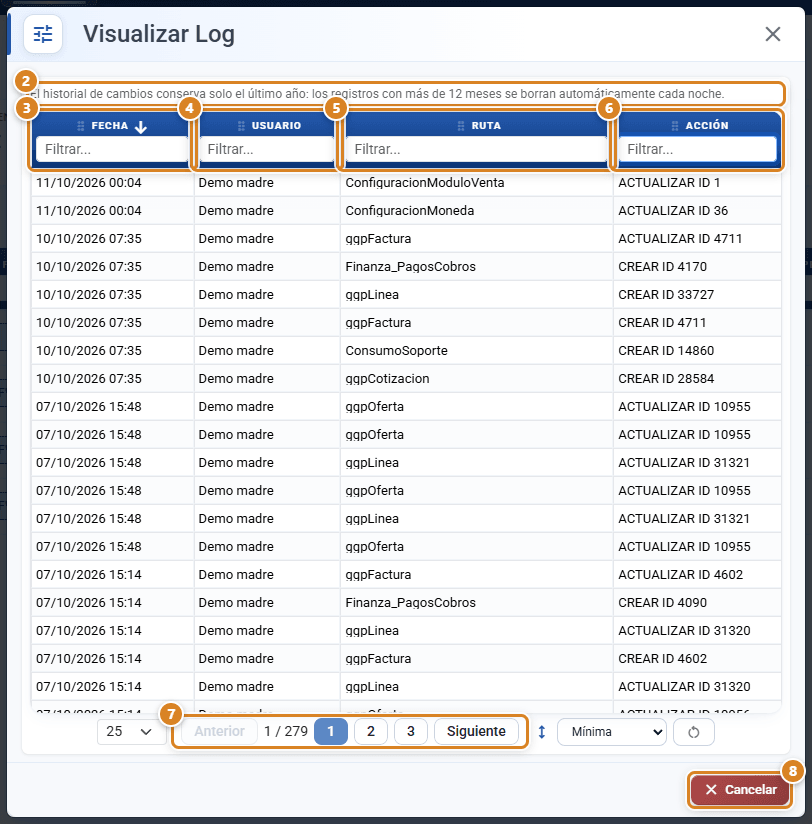This screenshot has width=812, height=824.
Task: Click the sliders settings icon beside Visualizar Log
Action: tap(43, 34)
